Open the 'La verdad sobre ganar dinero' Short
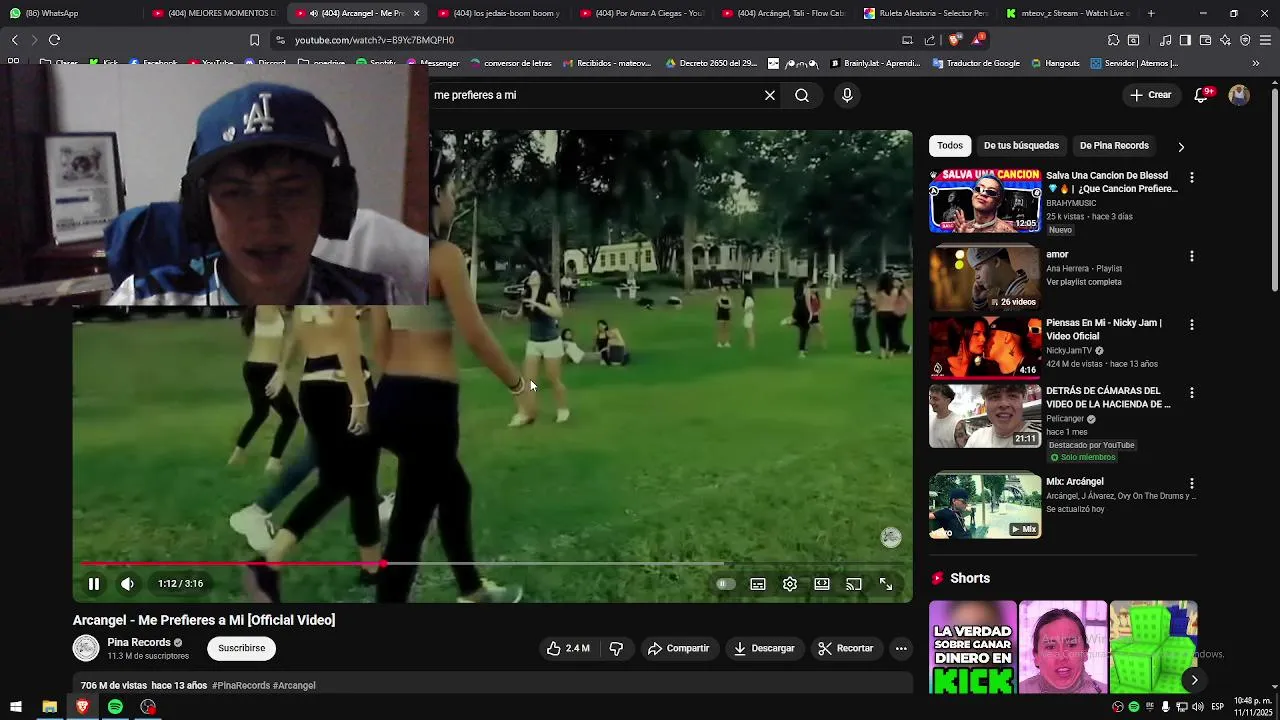The height and width of the screenshot is (720, 1280). [x=973, y=647]
